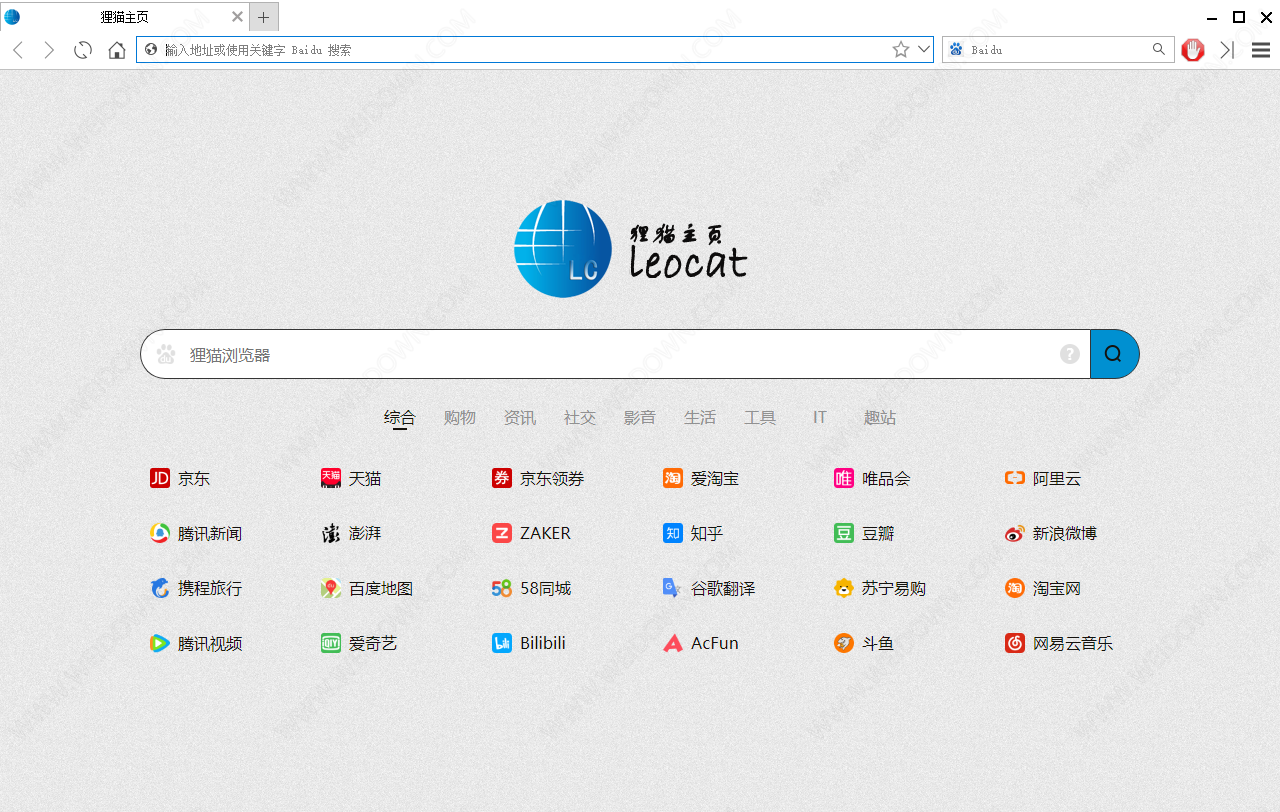Open the home page icon

117,50
